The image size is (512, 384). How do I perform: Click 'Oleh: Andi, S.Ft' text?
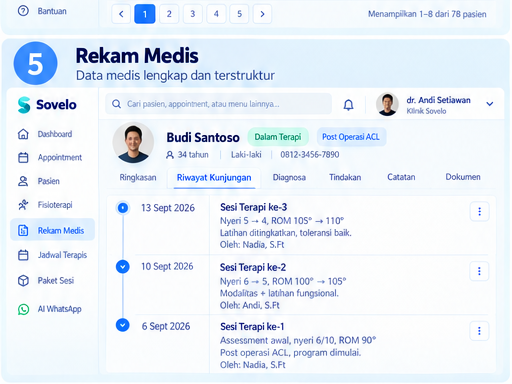click(x=250, y=305)
